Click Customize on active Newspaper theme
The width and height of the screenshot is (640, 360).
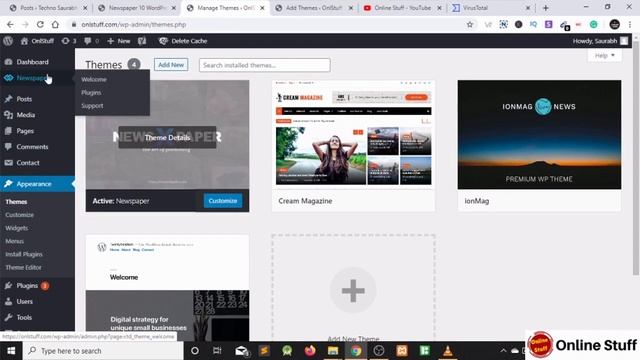(x=223, y=201)
